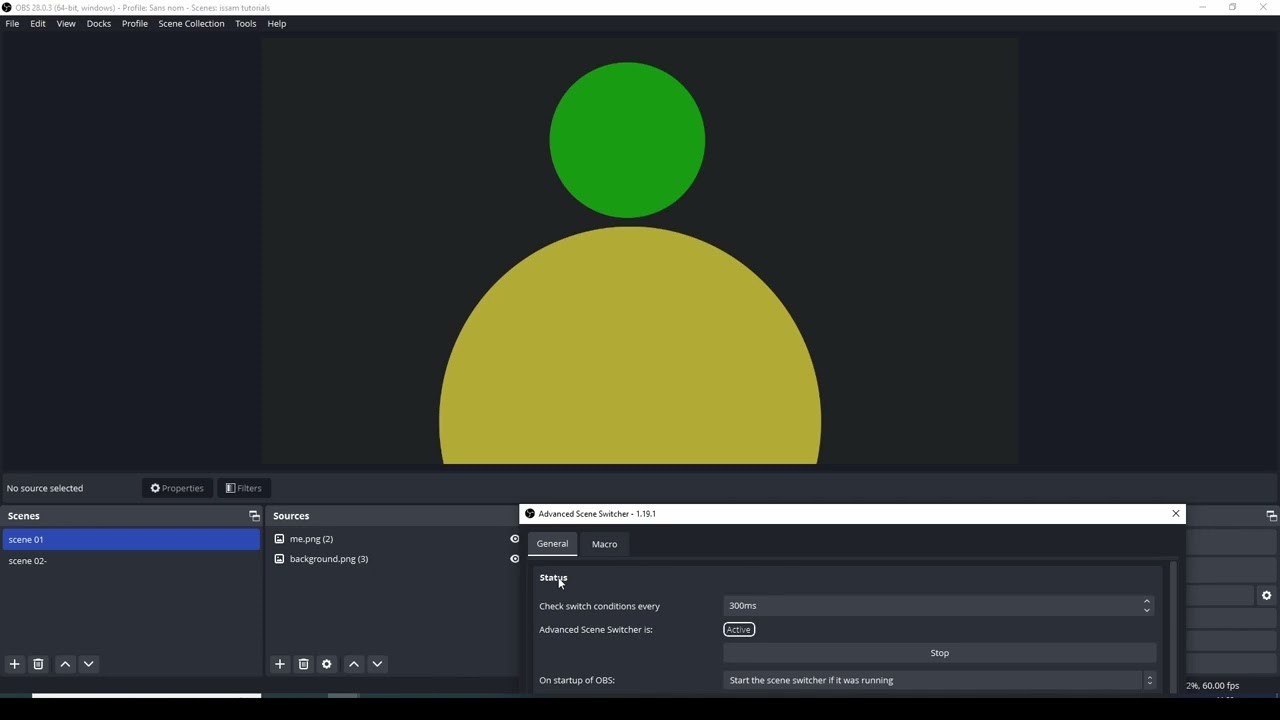Click the 'Sources' panel title
Viewport: 1280px width, 720px height.
[291, 516]
